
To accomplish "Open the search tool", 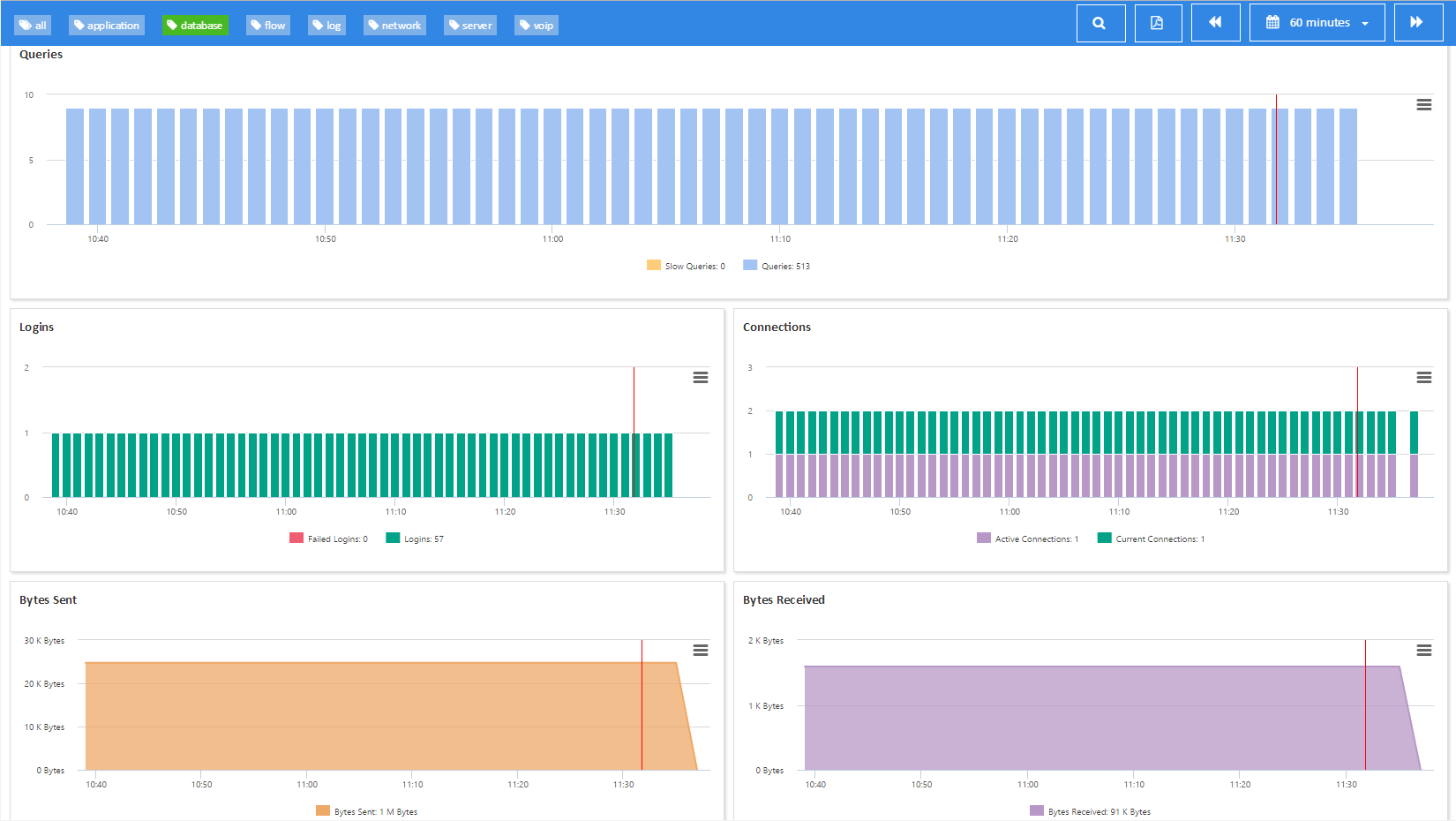I will click(1100, 22).
